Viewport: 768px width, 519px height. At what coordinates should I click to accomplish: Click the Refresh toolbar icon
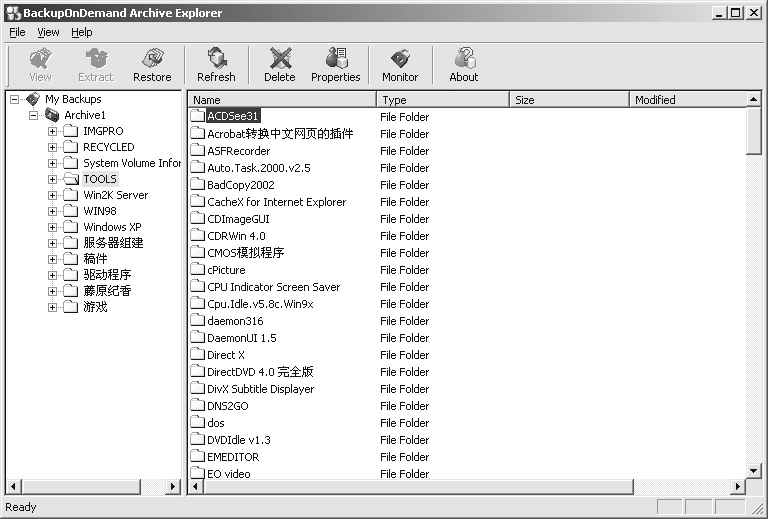[216, 58]
